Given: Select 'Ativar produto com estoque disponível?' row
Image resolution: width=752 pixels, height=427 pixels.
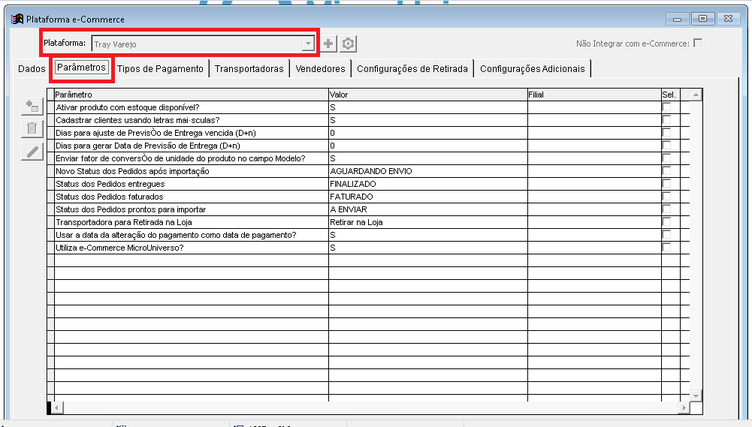Looking at the screenshot, I should pyautogui.click(x=191, y=107).
